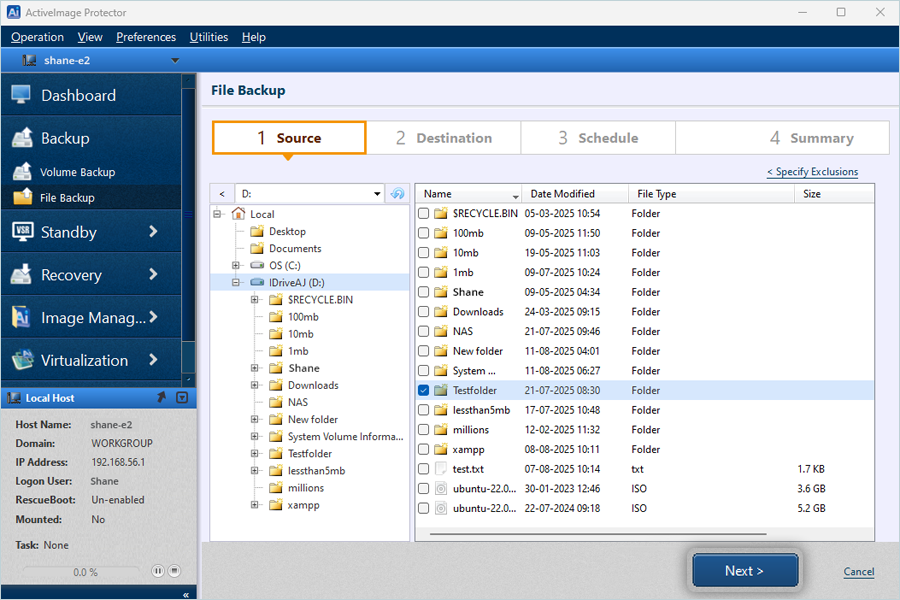
Task: Expand the Shane folder tree node
Action: (255, 368)
